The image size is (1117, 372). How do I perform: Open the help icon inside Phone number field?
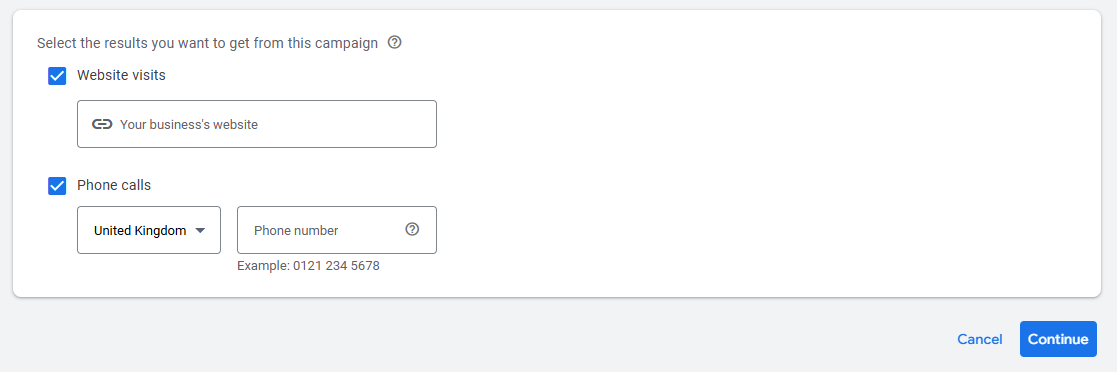(412, 229)
